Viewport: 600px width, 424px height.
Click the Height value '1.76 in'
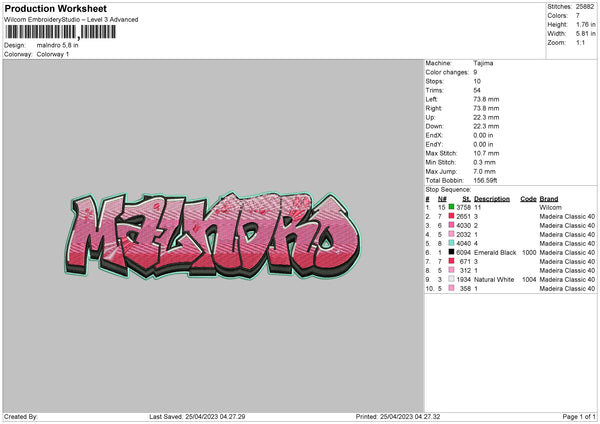[585, 24]
